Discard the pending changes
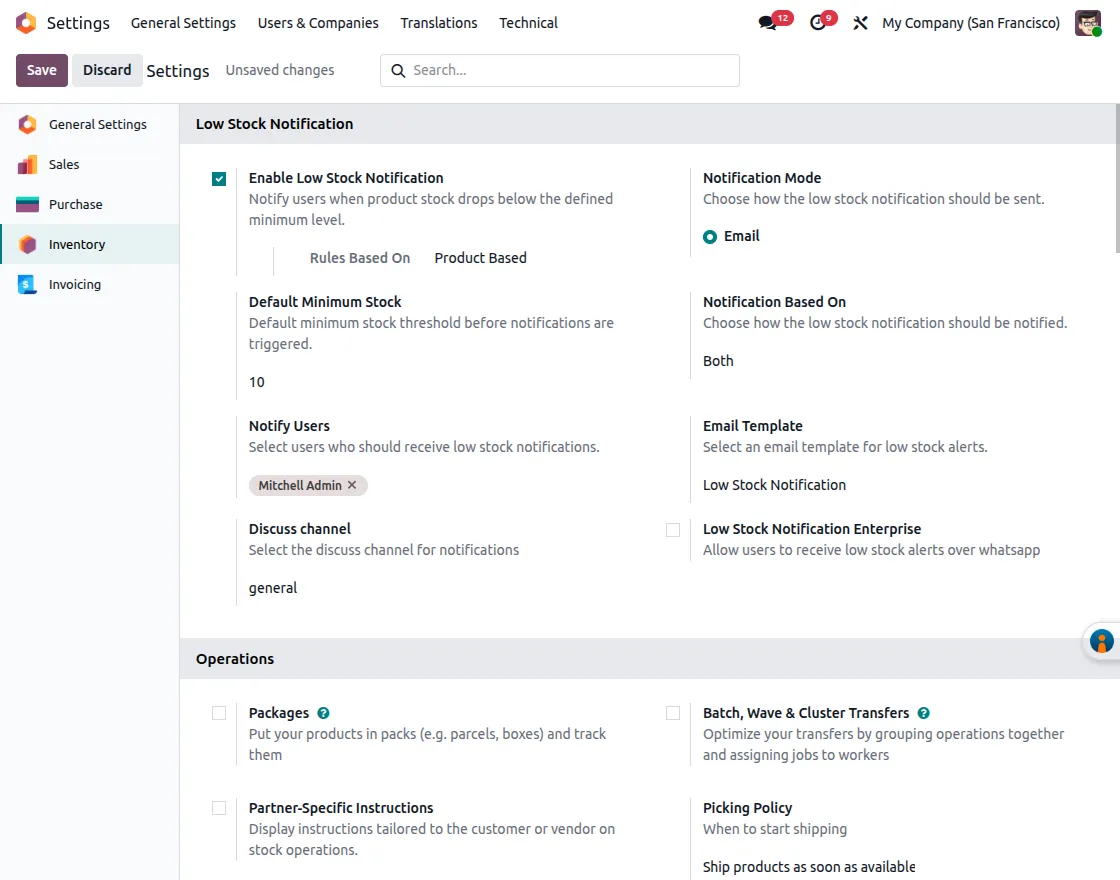This screenshot has height=880, width=1120. coord(107,70)
